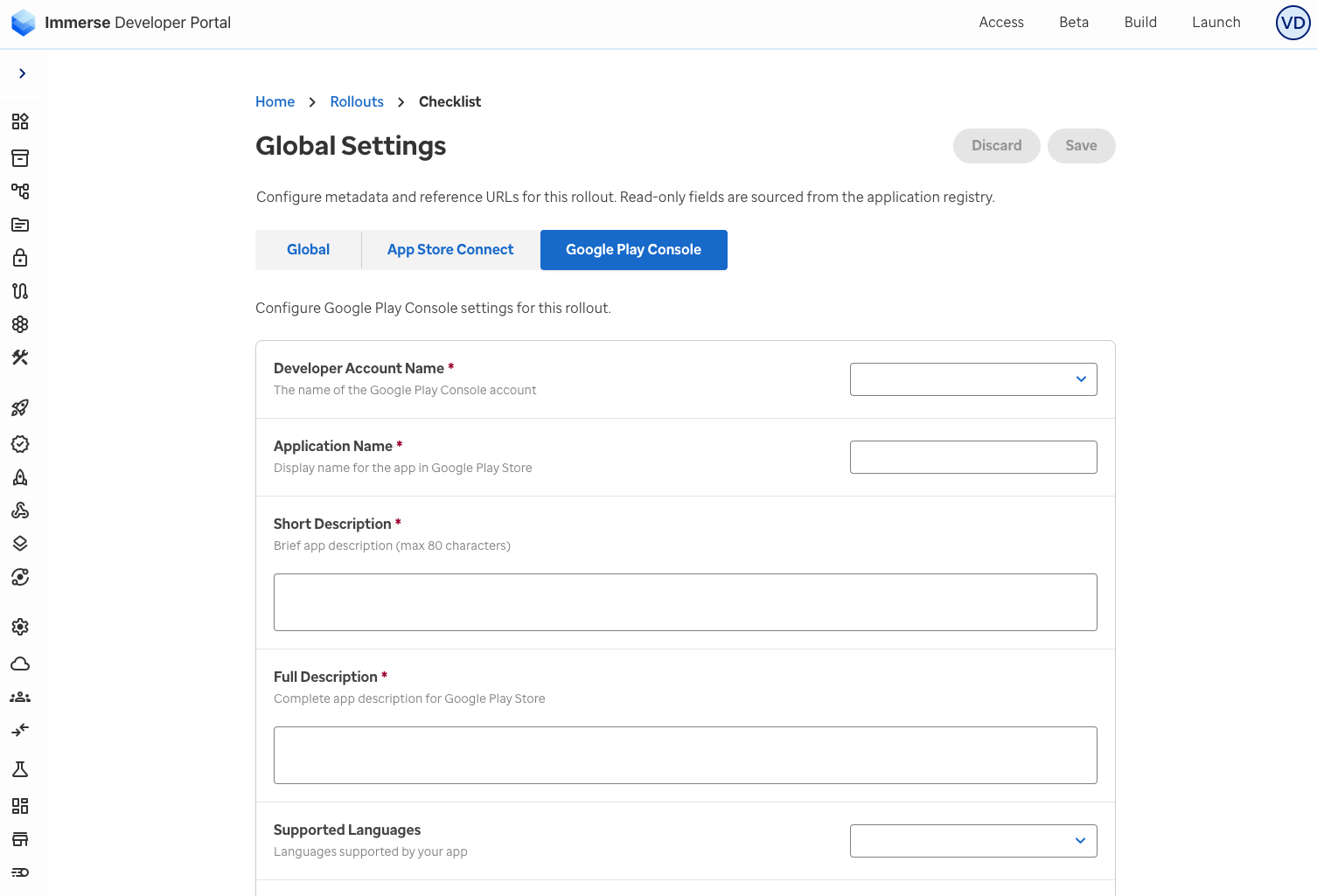Open the tilted rocket launch sidebar icon
Viewport: 1317px width, 896px height.
(x=20, y=407)
